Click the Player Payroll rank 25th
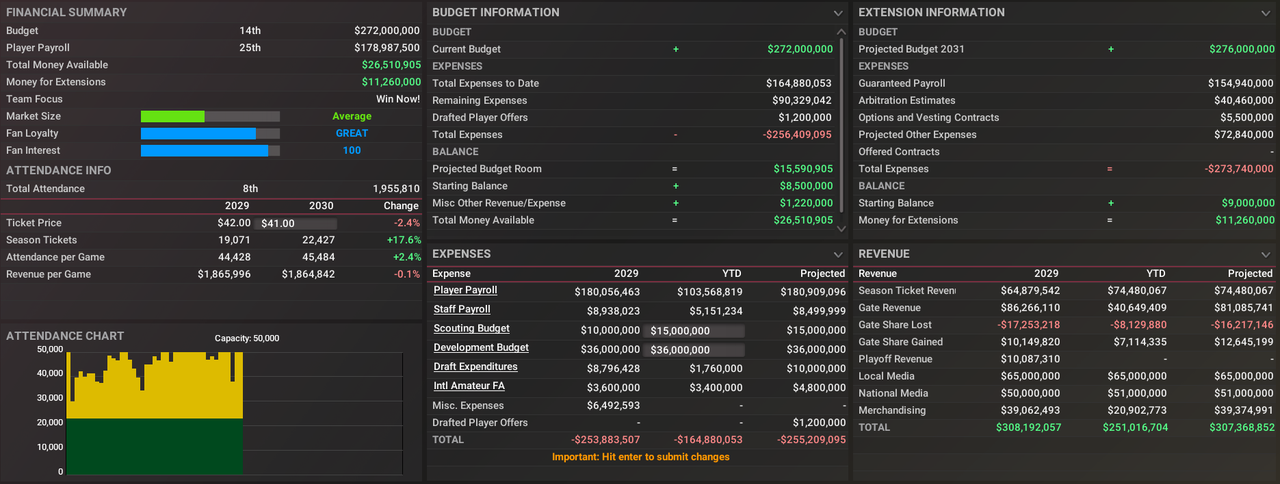This screenshot has height=484, width=1280. 250,48
